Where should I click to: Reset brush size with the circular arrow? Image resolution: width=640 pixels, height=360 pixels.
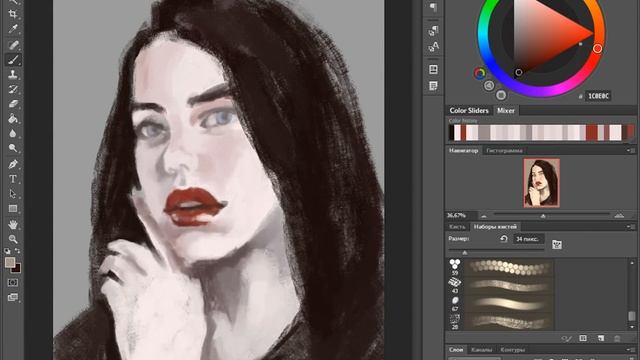(x=504, y=239)
